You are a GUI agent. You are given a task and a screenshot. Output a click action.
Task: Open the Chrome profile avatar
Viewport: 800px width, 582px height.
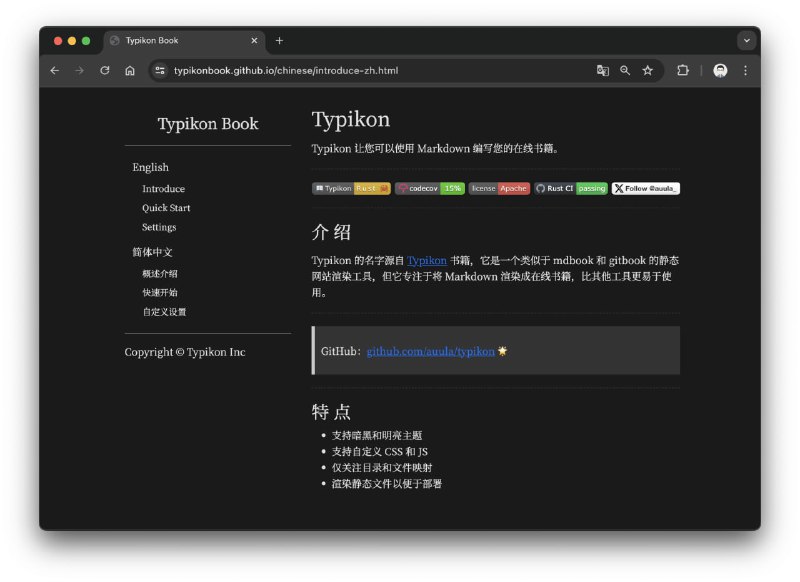[x=720, y=71]
